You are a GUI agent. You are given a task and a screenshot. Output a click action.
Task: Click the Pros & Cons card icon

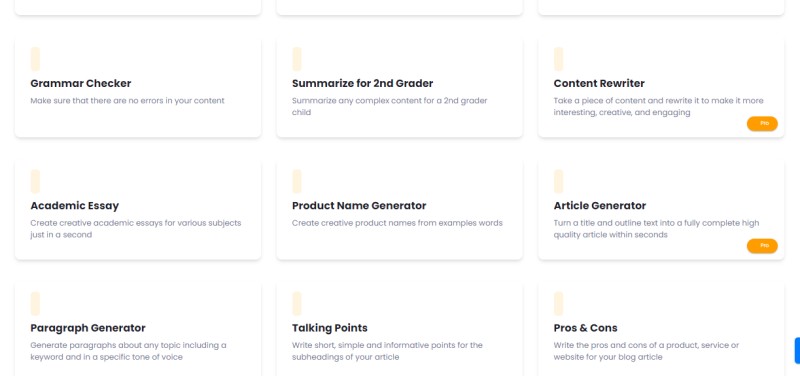point(559,304)
